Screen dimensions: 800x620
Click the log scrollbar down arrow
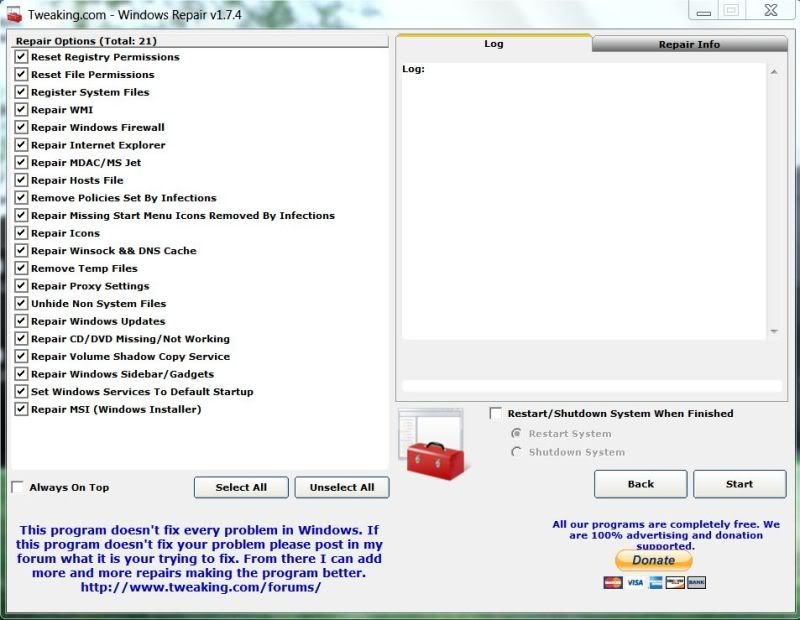coord(774,331)
